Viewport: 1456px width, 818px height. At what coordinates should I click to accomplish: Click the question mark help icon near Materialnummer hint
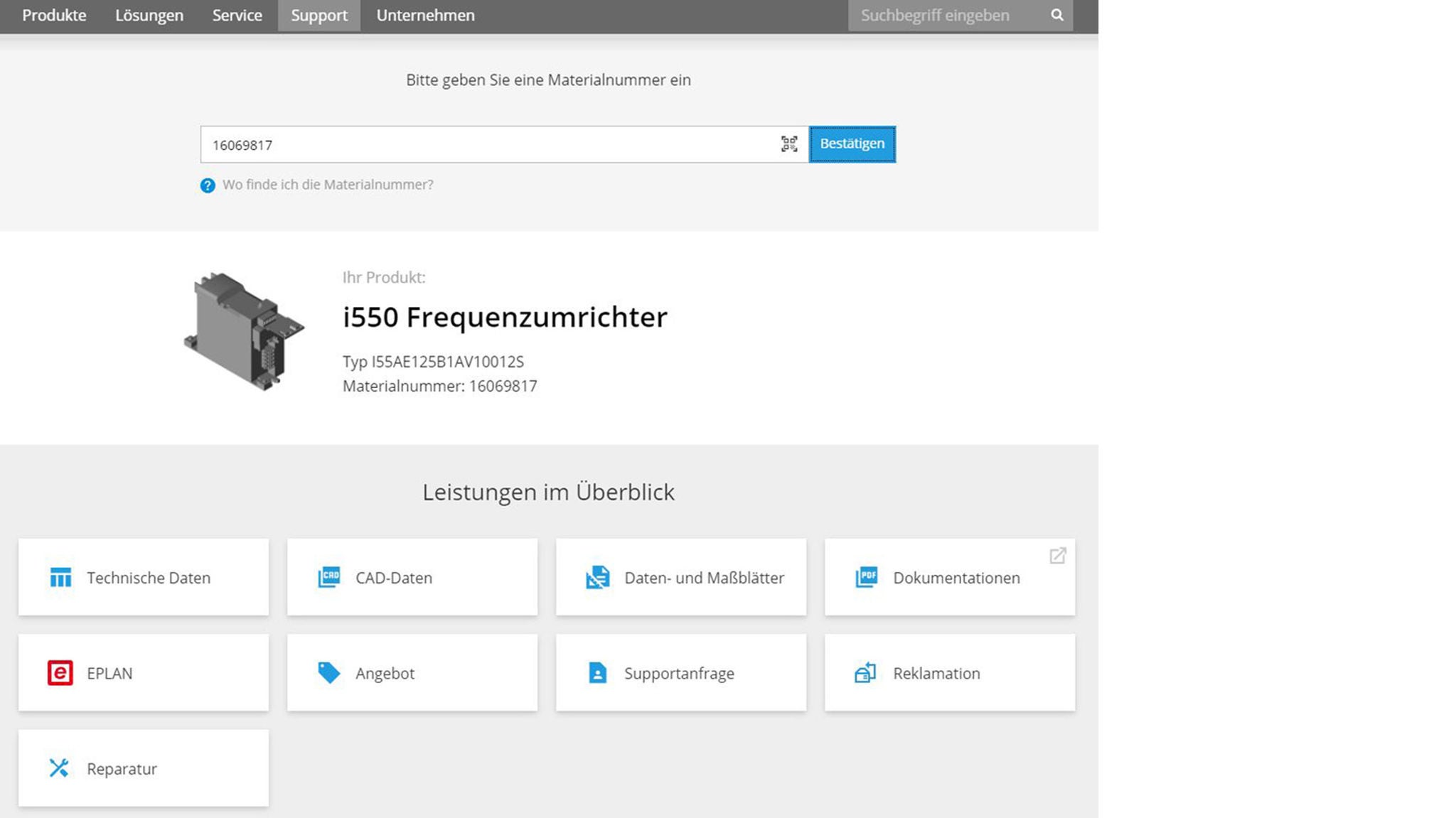207,185
